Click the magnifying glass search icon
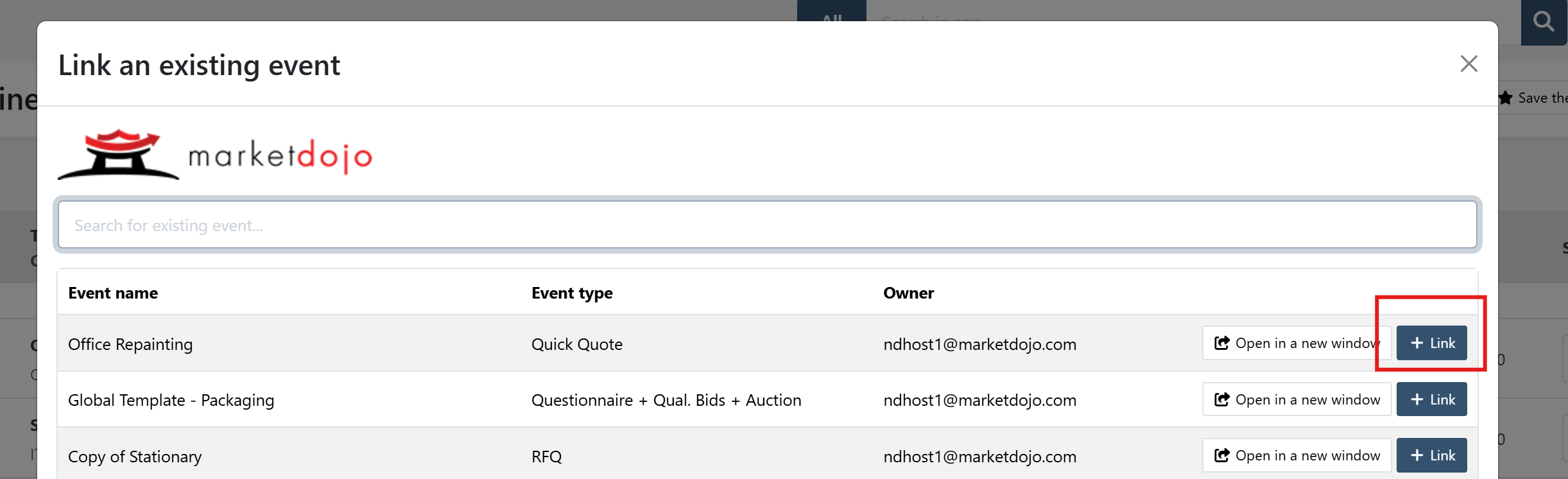The height and width of the screenshot is (479, 1568). tap(1544, 22)
